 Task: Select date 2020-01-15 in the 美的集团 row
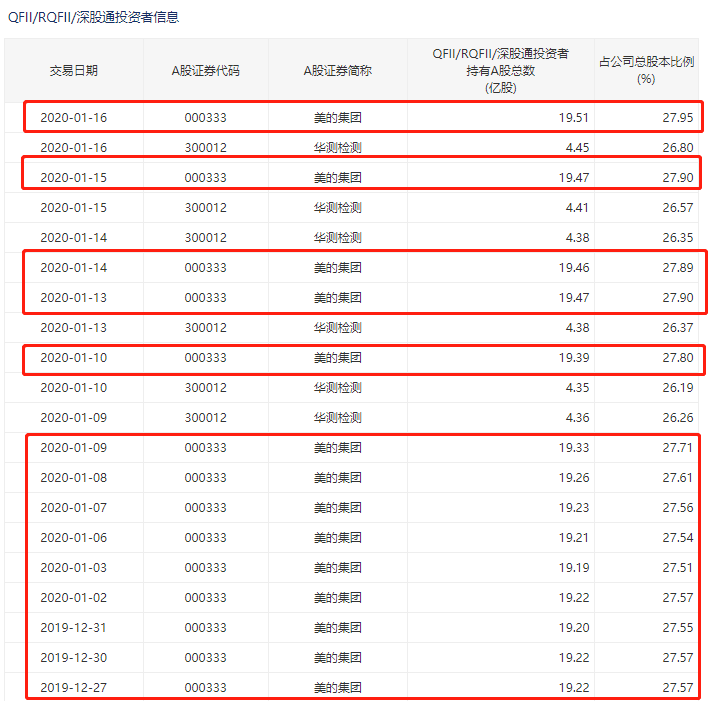click(73, 178)
